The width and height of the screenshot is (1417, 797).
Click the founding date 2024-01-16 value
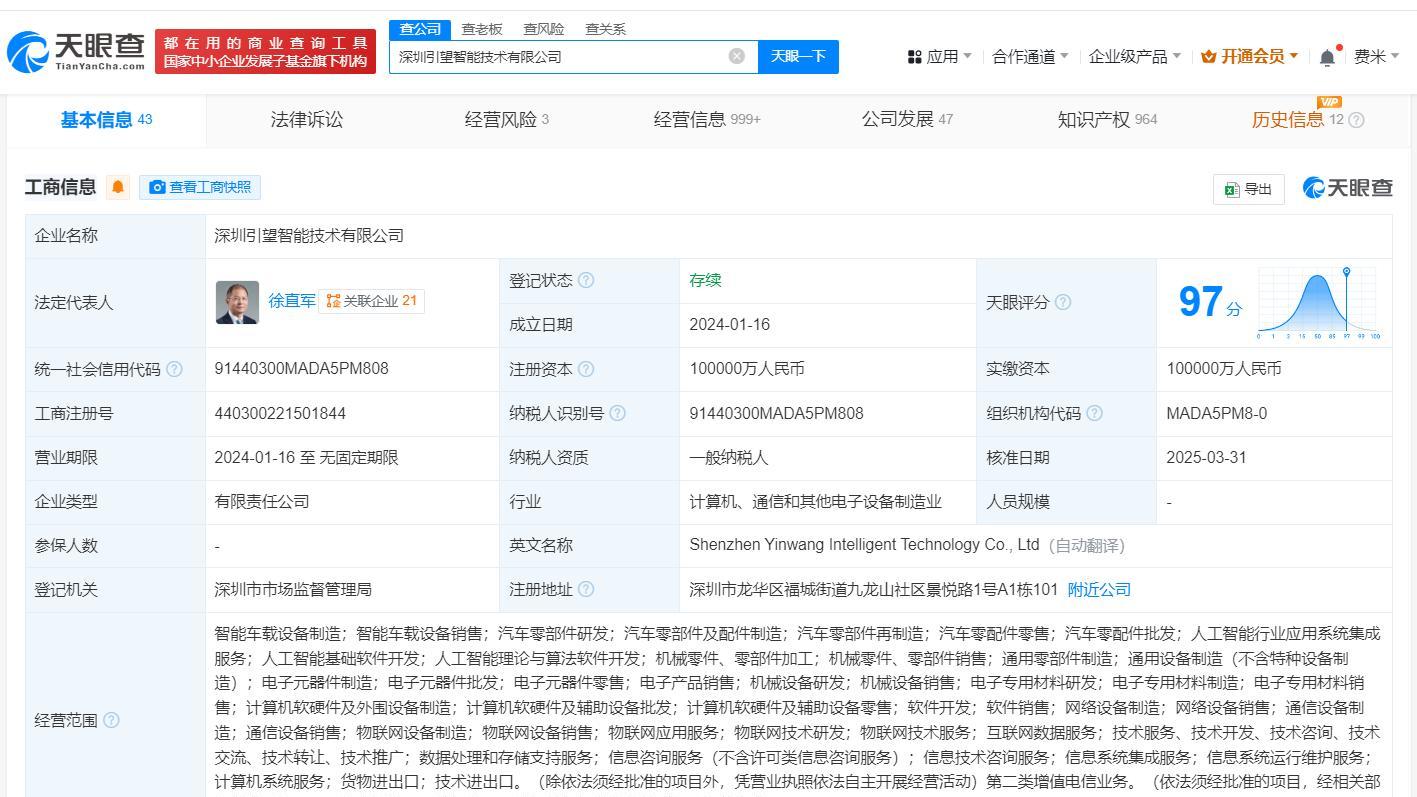729,325
